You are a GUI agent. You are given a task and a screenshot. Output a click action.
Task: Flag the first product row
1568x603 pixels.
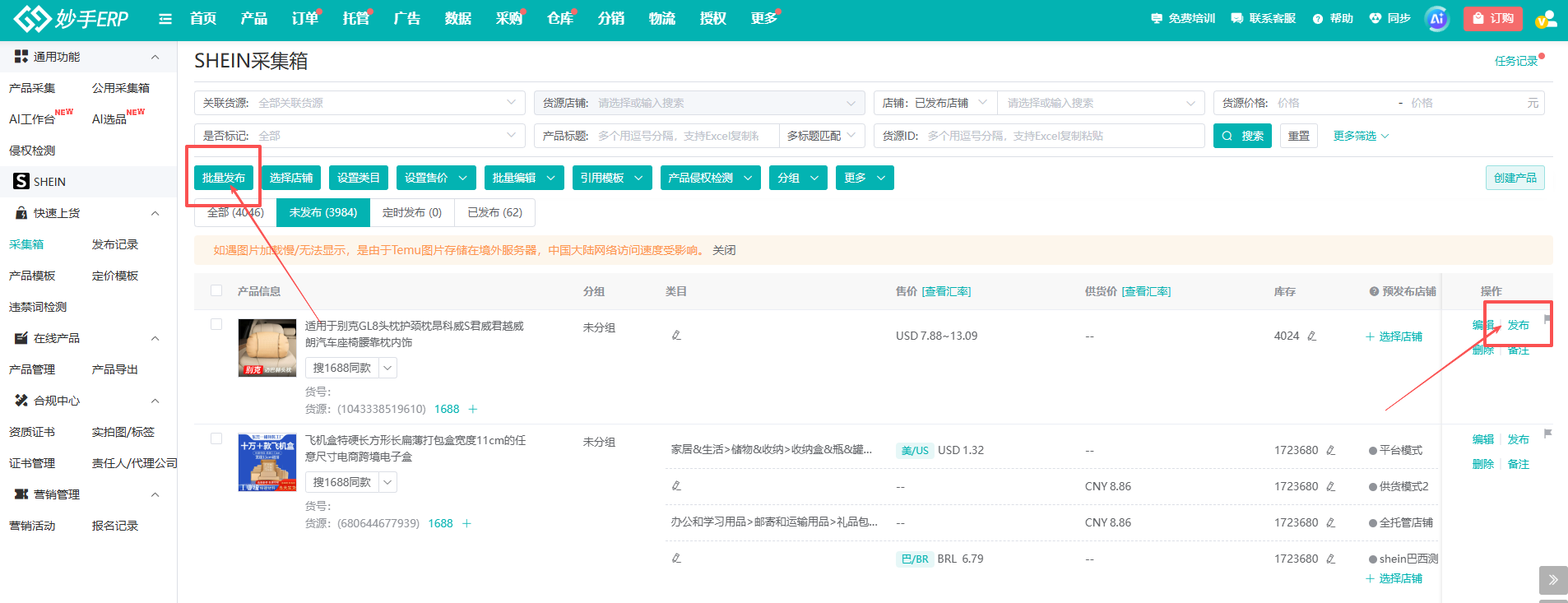[1547, 319]
